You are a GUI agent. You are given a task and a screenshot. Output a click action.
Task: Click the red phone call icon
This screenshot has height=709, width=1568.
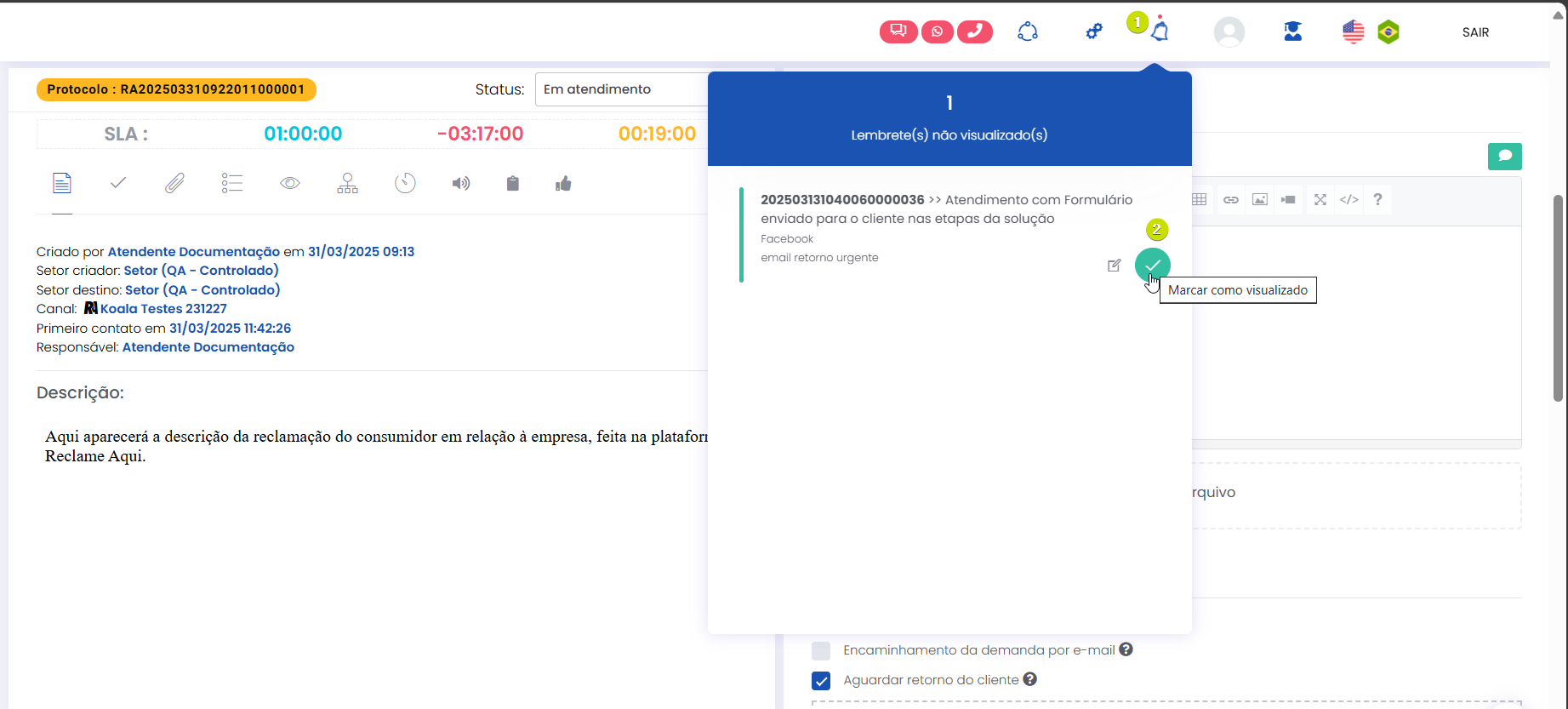tap(975, 31)
